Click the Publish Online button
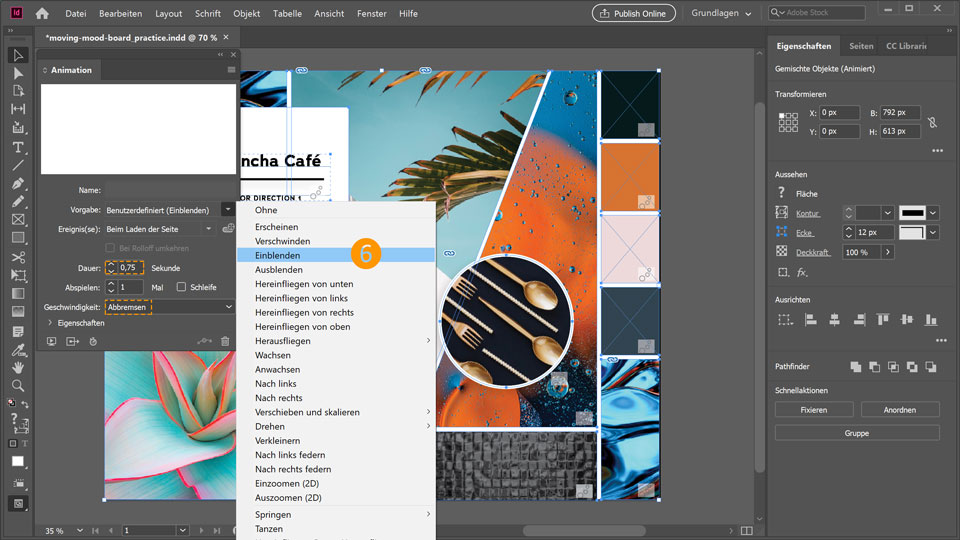The image size is (960, 540). tap(633, 14)
